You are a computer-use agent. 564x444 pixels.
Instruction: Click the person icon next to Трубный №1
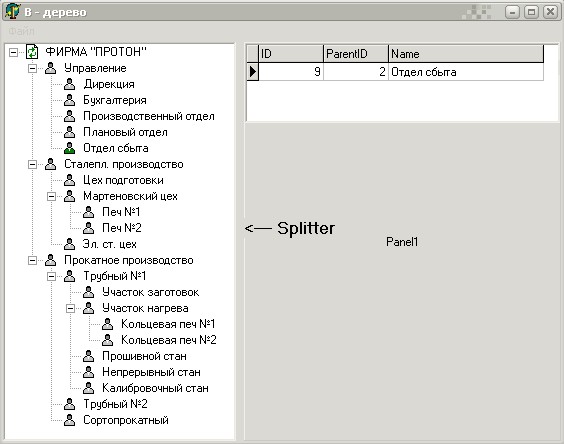69,276
